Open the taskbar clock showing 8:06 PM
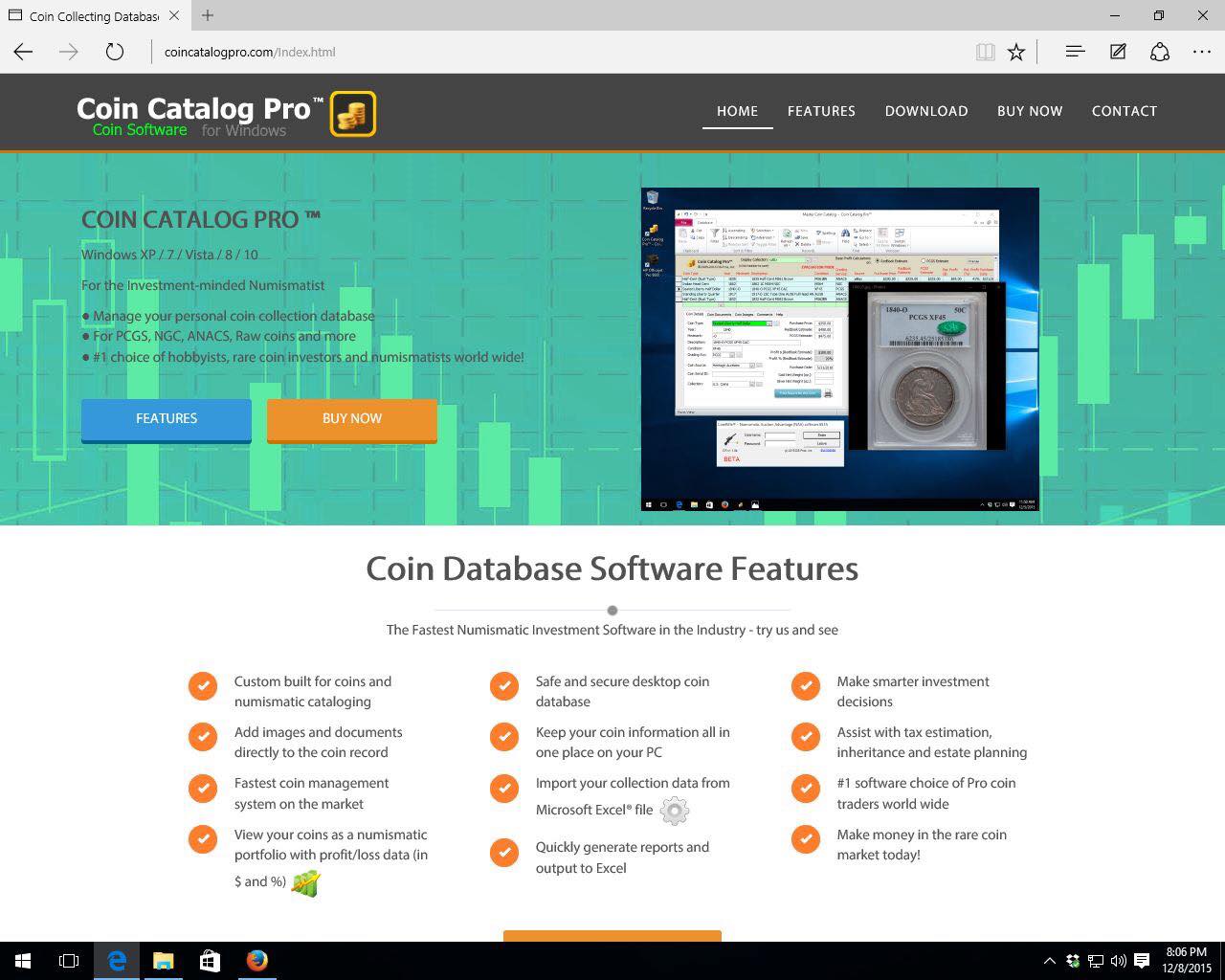Image resolution: width=1225 pixels, height=980 pixels. coord(1187,961)
